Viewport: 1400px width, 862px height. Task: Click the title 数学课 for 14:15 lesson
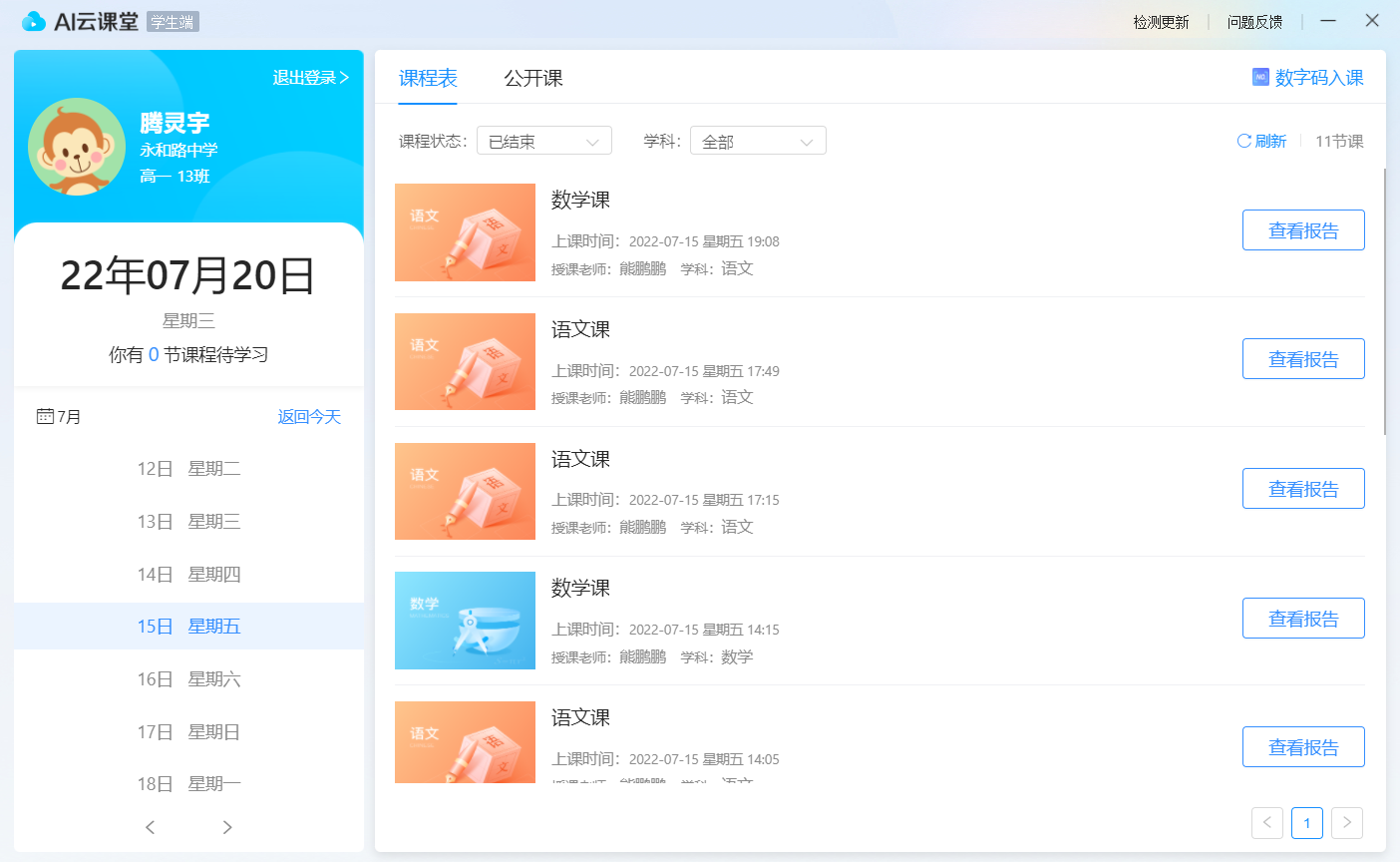point(580,588)
